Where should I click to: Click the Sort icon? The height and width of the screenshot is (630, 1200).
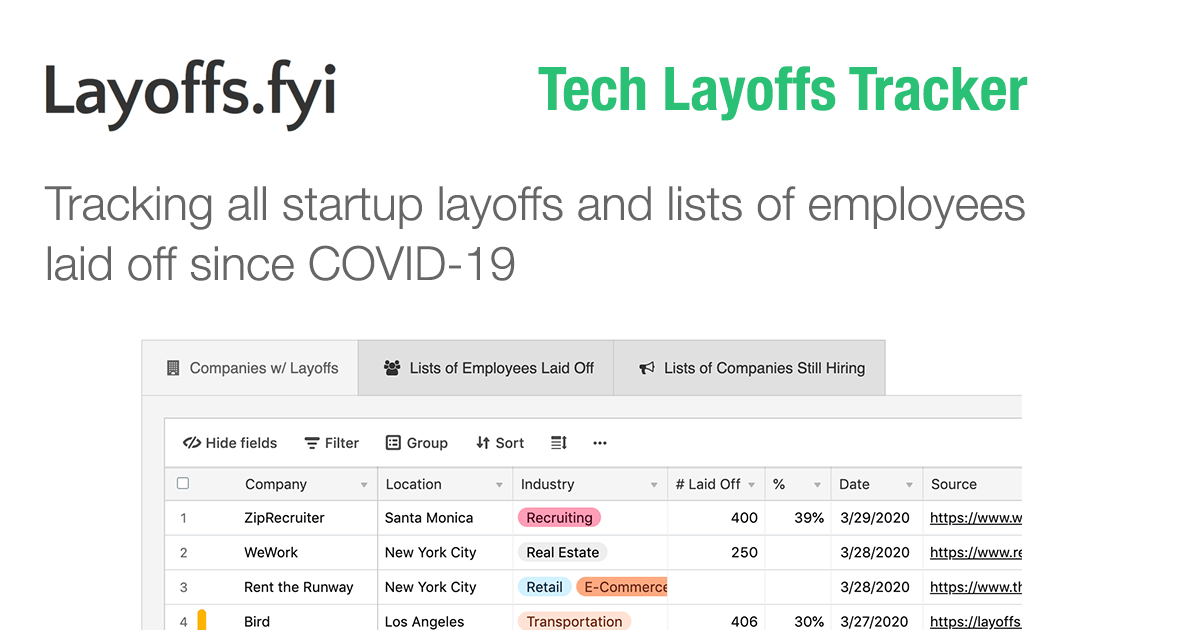pyautogui.click(x=483, y=443)
